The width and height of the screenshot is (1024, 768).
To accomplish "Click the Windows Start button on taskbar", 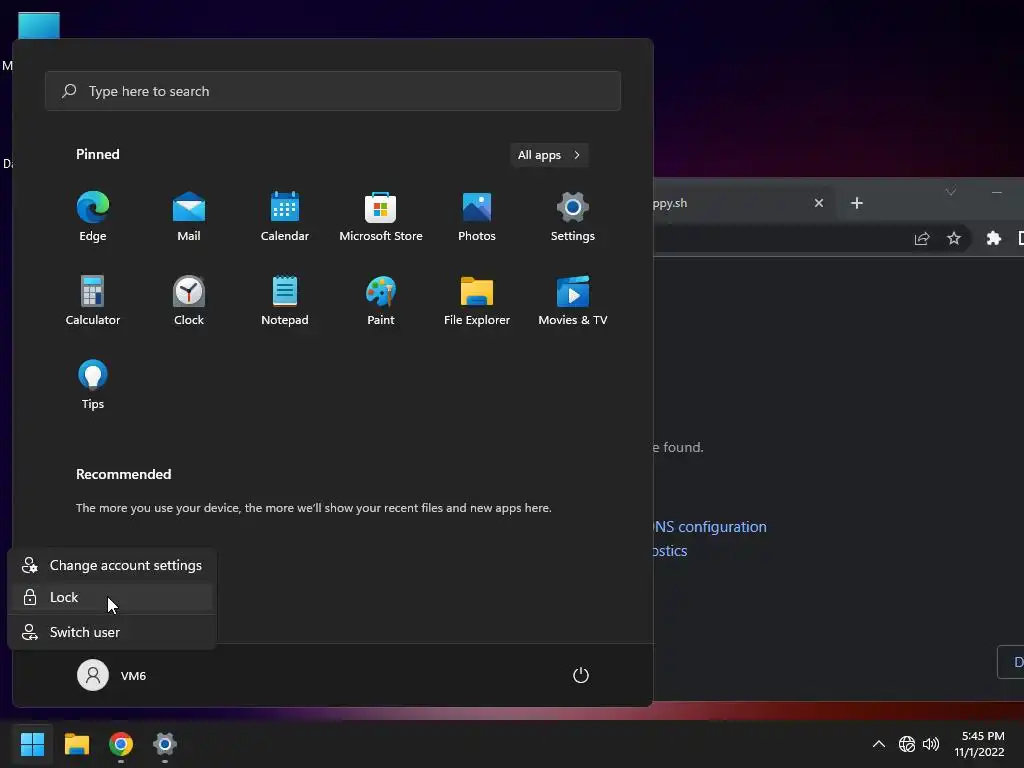I will (x=32, y=744).
